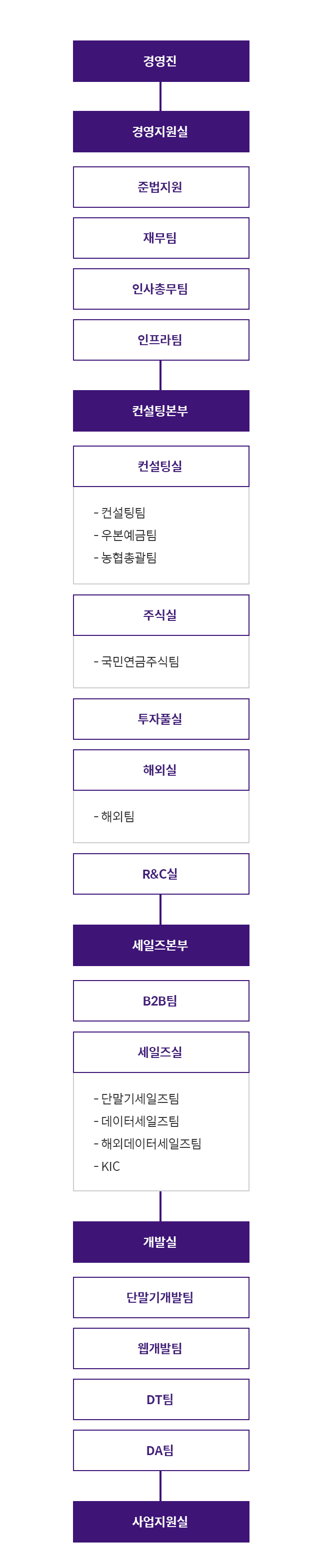Image resolution: width=320 pixels, height=1568 pixels.
Task: Select the 경영지원실 header box
Action: tap(161, 131)
